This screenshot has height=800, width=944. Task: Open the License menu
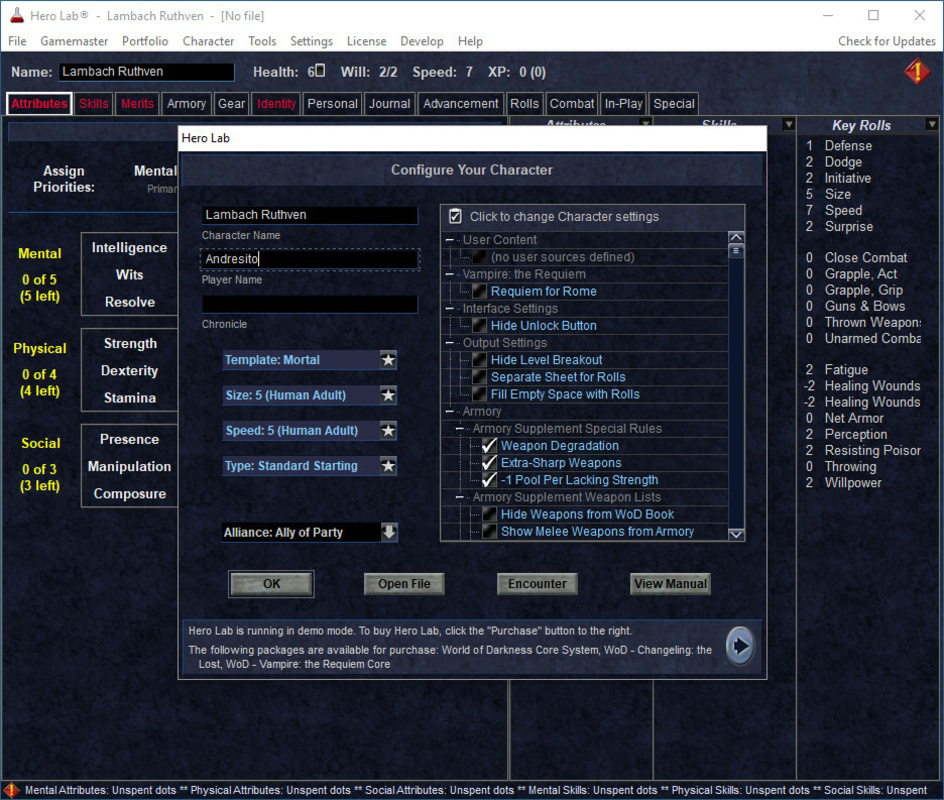click(366, 41)
